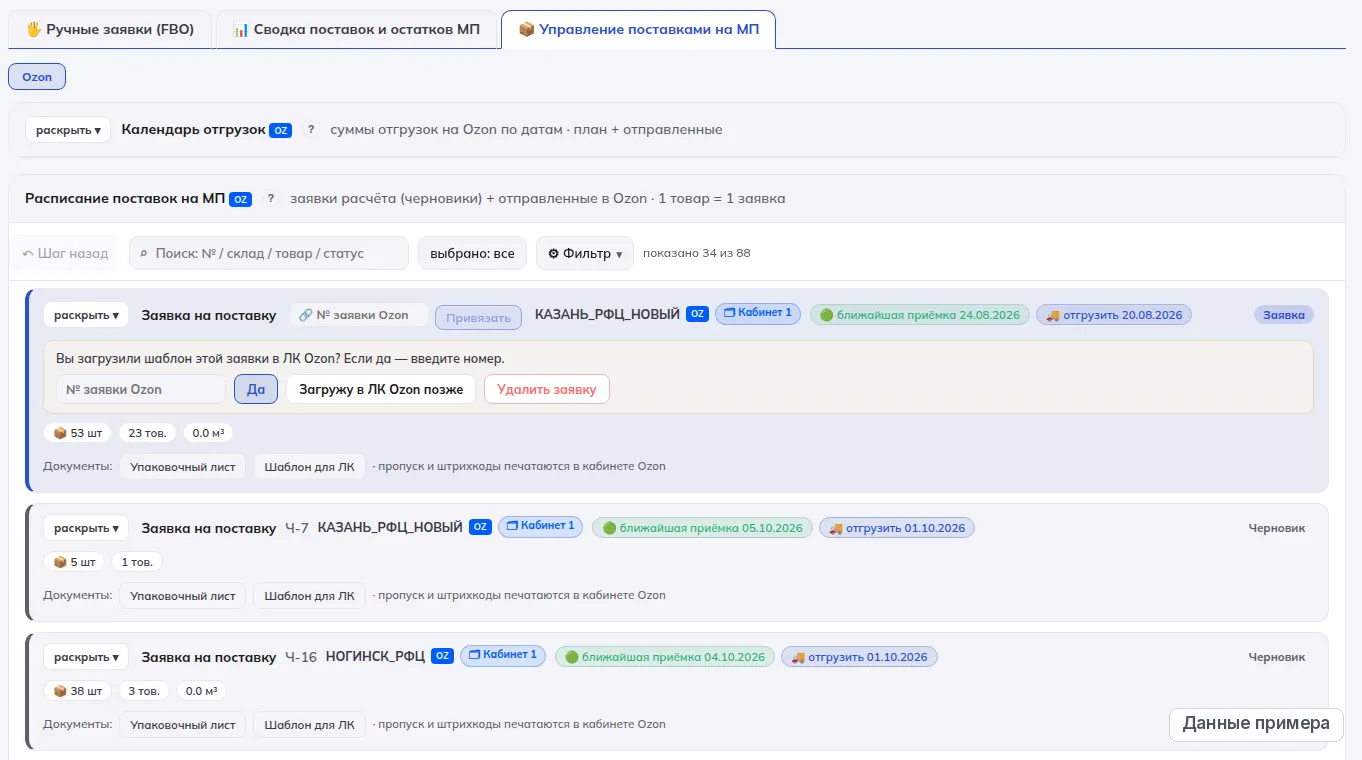This screenshot has height=760, width=1362.
Task: Click the OZ badge beside Календарь отгрузок
Action: click(x=281, y=130)
